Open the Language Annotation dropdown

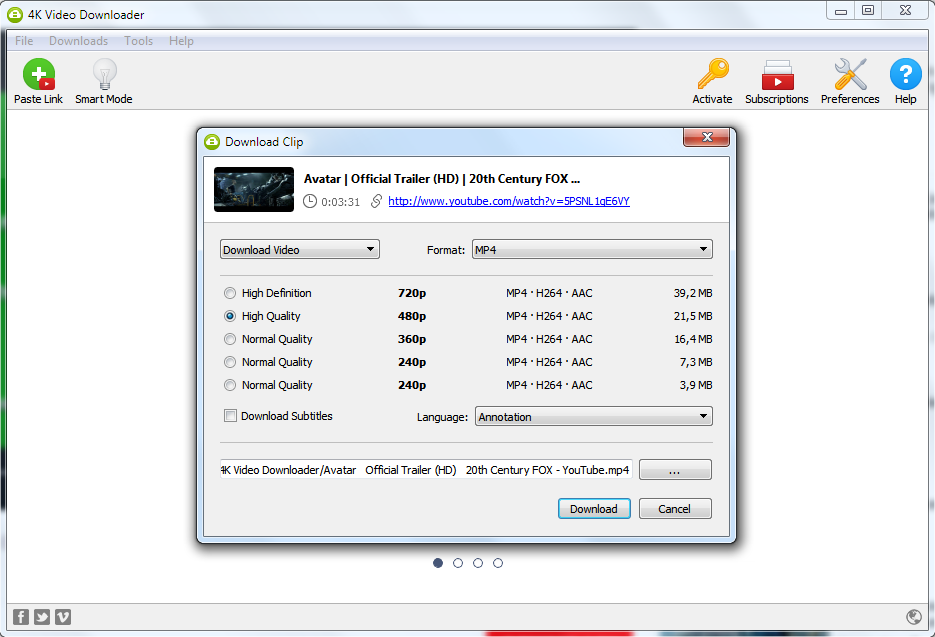pyautogui.click(x=594, y=416)
